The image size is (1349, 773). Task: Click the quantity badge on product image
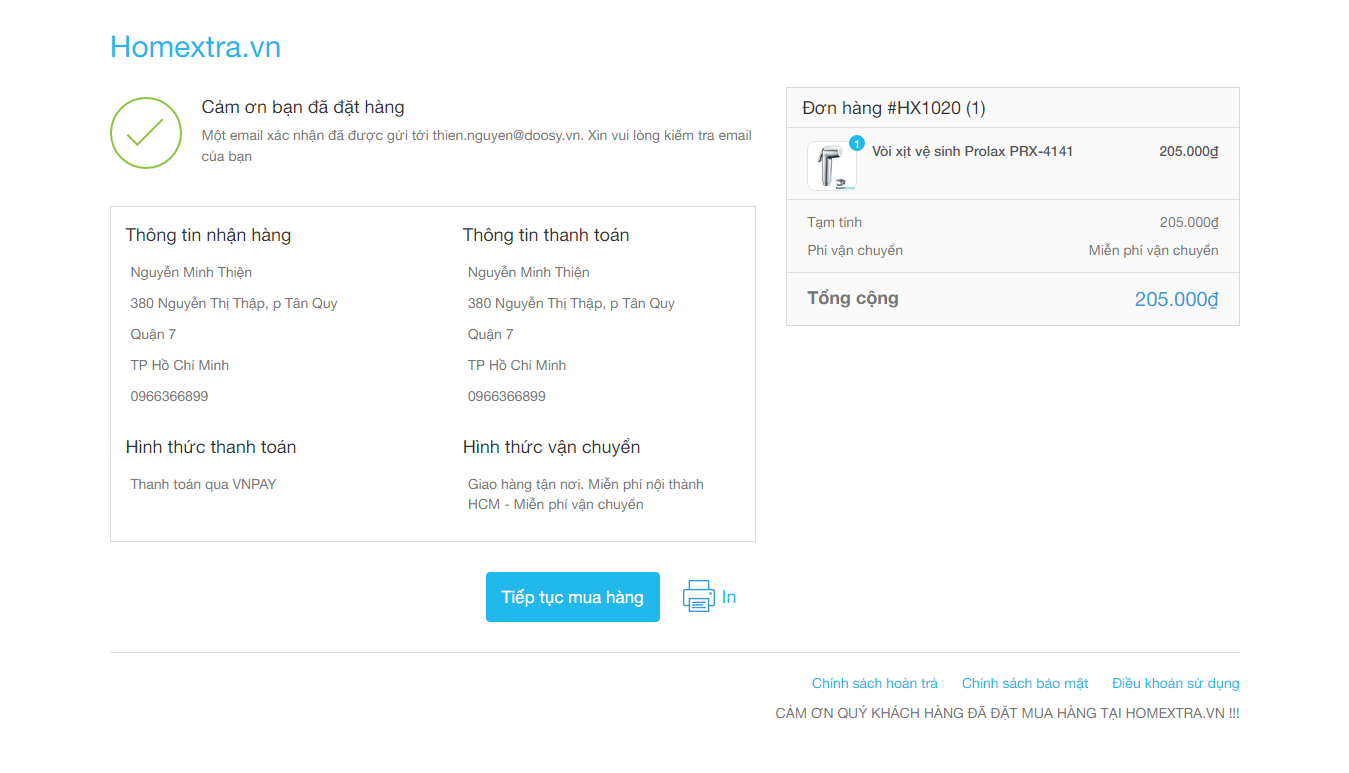[x=856, y=143]
